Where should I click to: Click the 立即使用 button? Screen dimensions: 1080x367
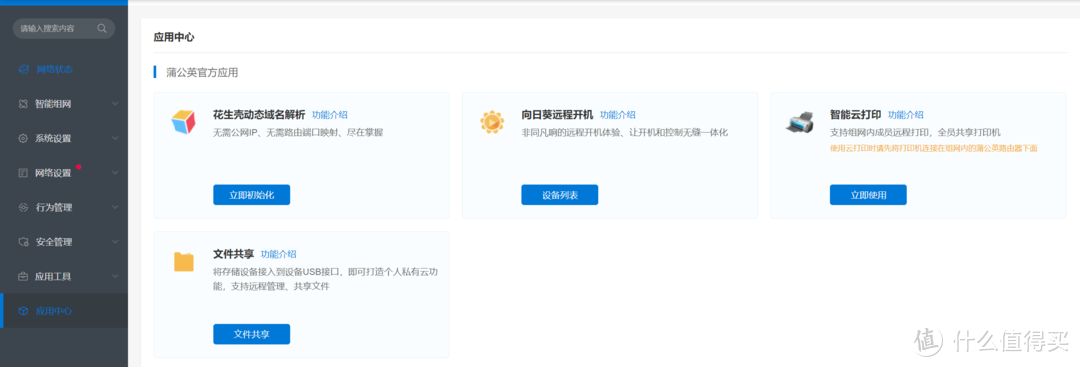coord(868,195)
